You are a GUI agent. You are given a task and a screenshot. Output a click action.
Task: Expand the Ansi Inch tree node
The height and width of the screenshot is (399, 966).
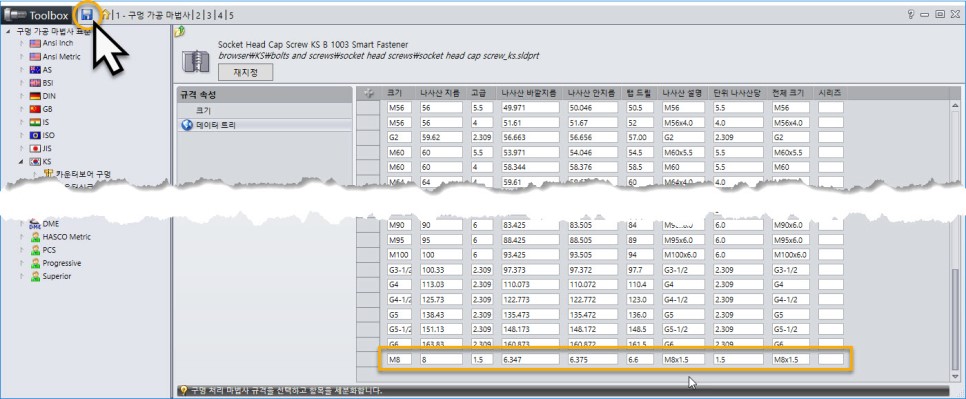click(x=22, y=43)
